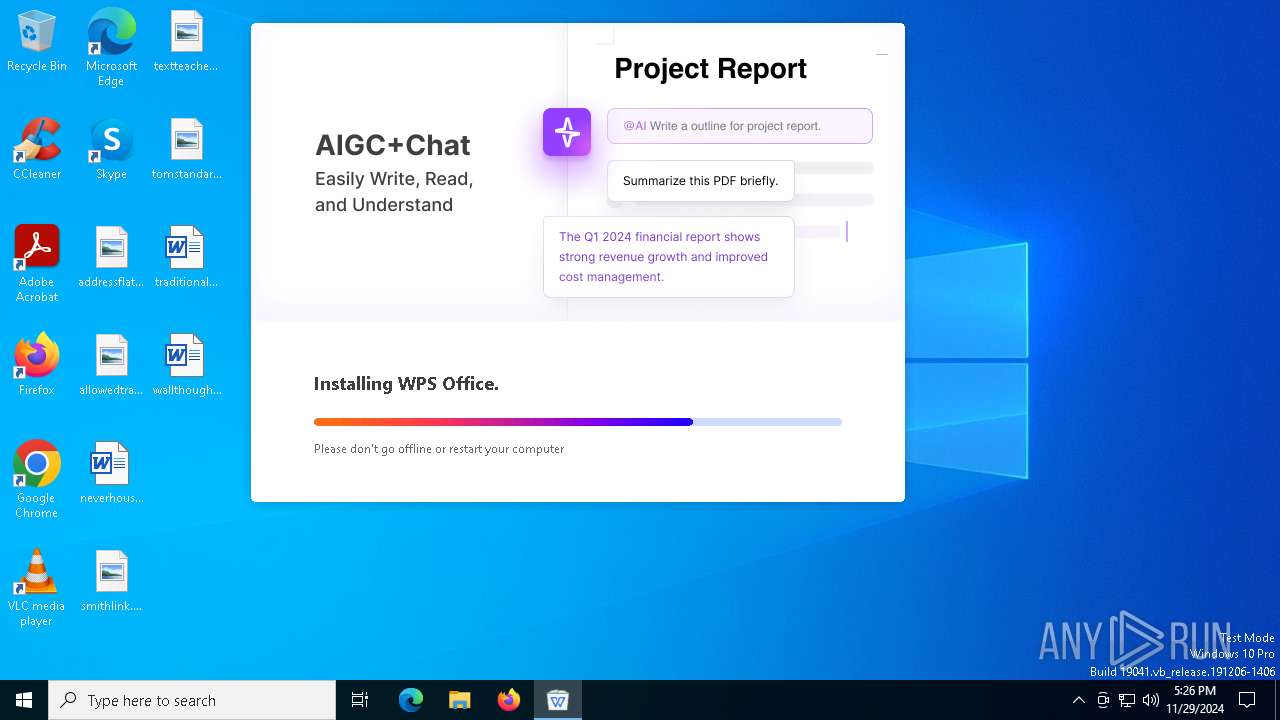
Task: Select the WPS installer taskbar button
Action: (x=558, y=700)
